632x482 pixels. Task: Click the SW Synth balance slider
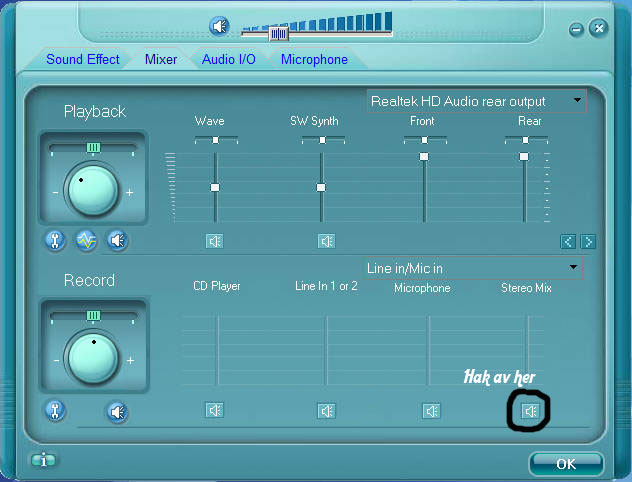click(323, 140)
